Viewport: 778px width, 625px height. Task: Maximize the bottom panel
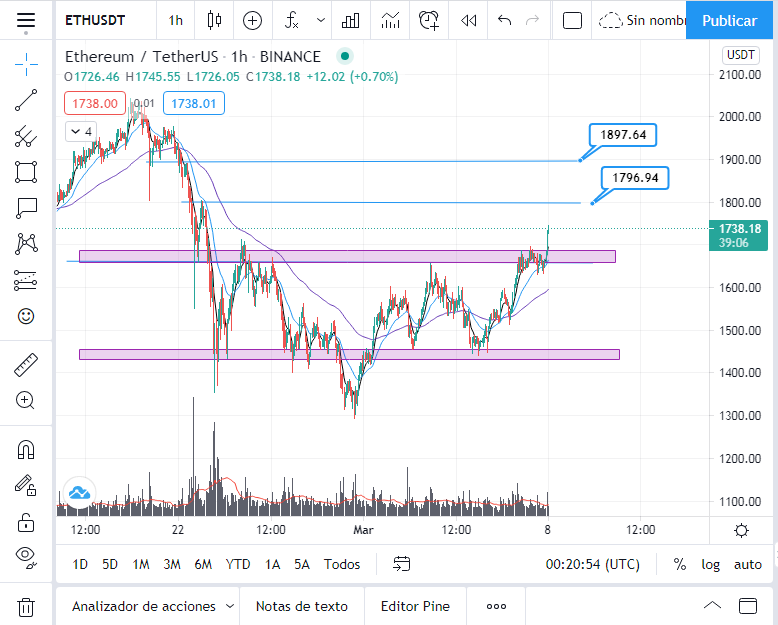[748, 606]
